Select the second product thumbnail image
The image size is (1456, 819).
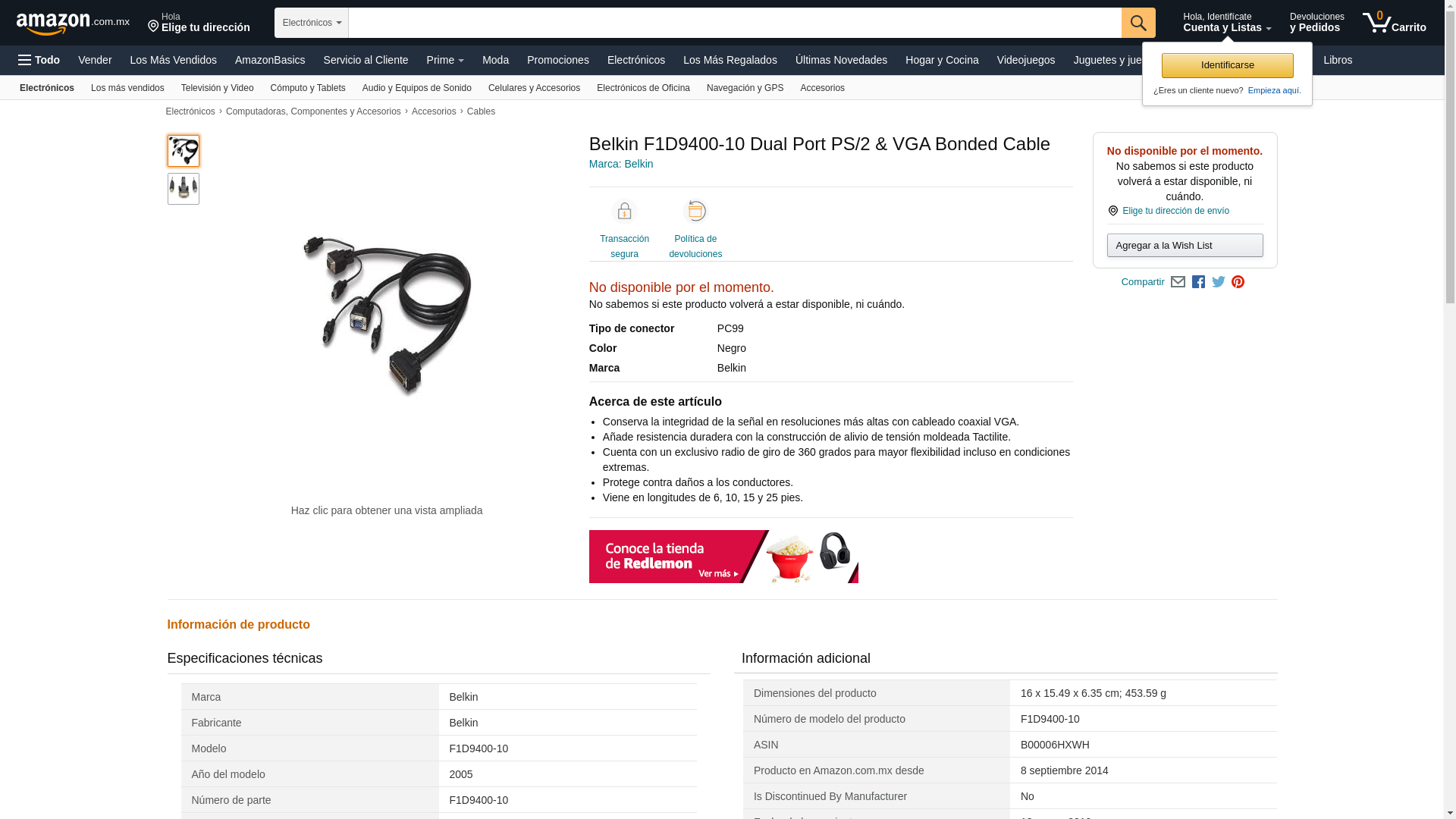pyautogui.click(x=184, y=189)
